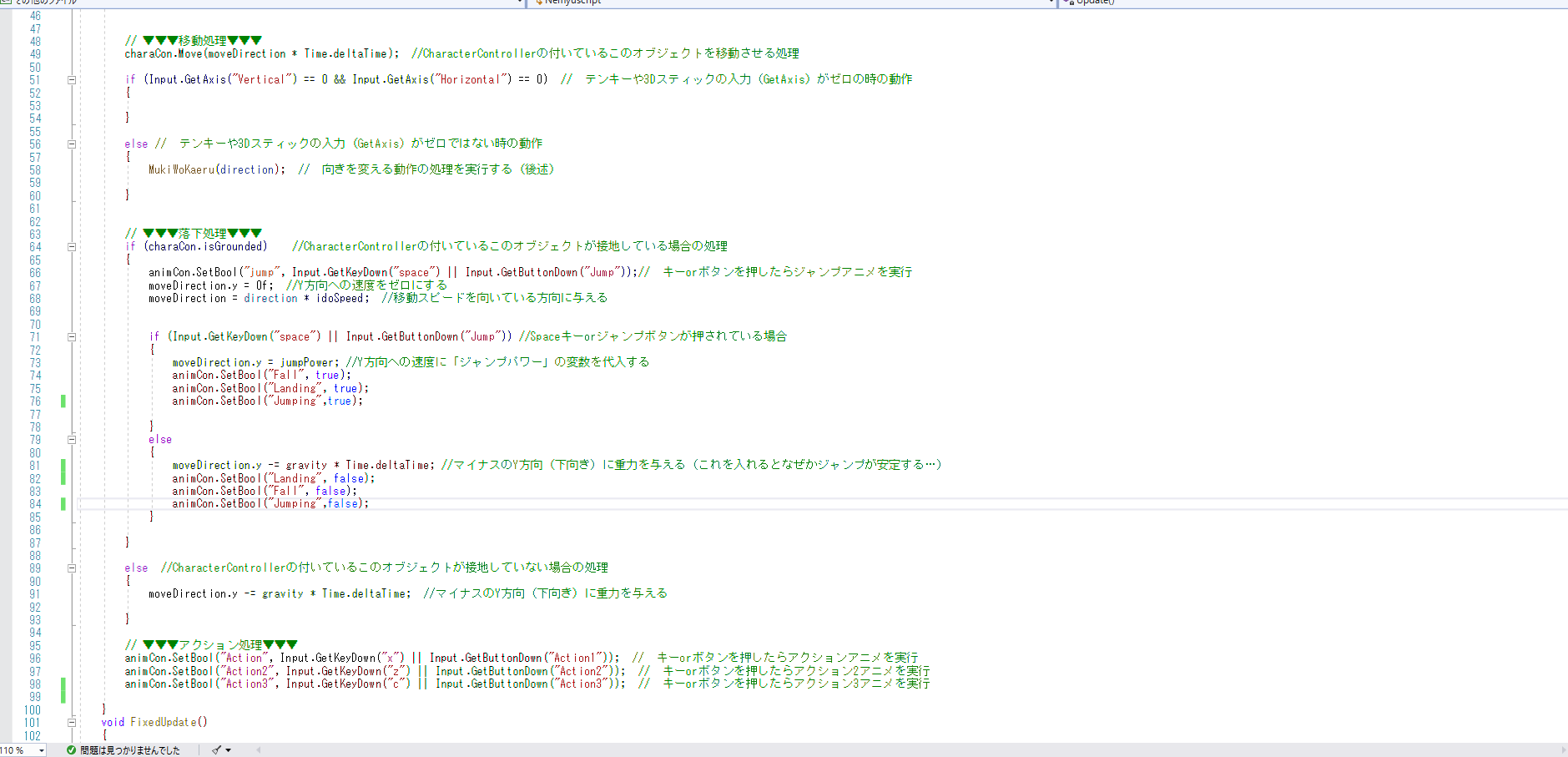Screen dimensions: 1568x757
Task: Collapse the else block at line 56
Action: (72, 144)
